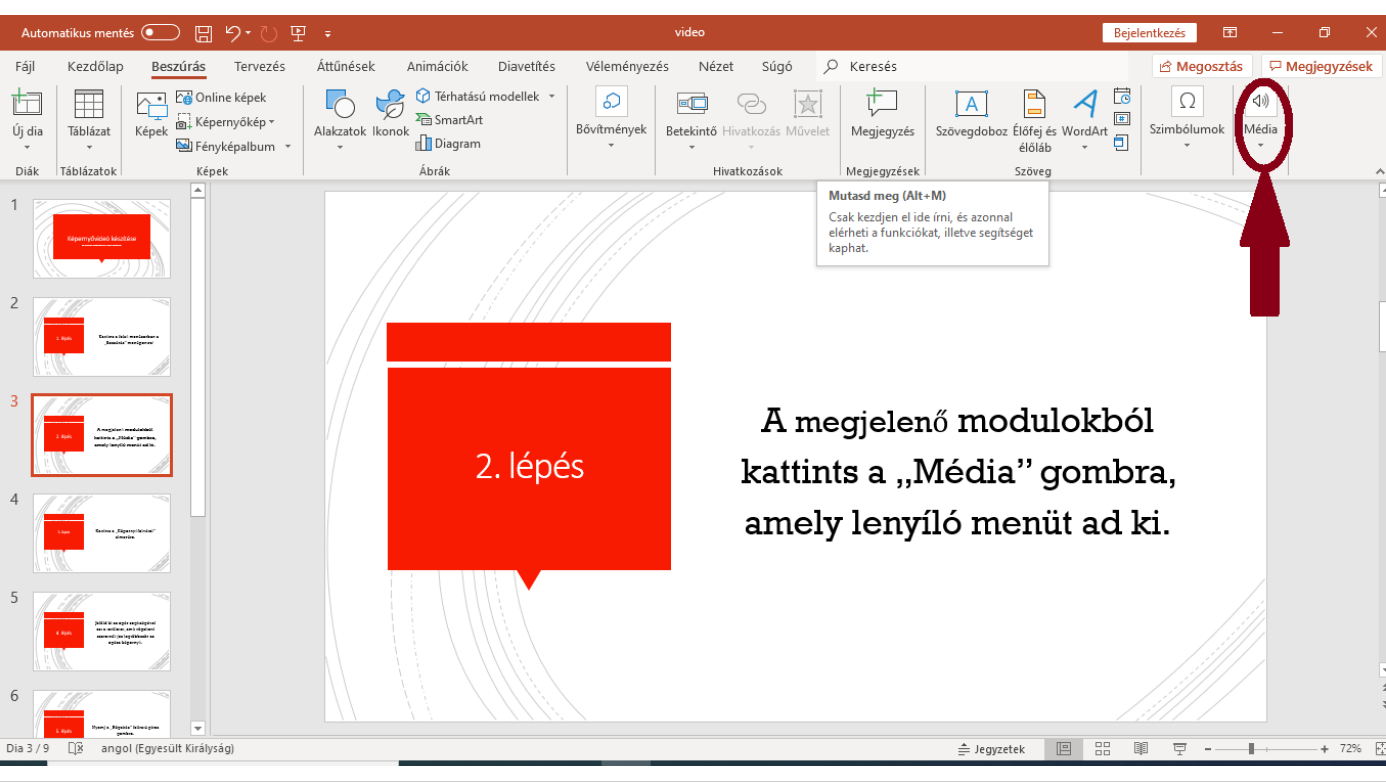Switch to Normal view icon in the status bar
The height and width of the screenshot is (782, 1386).
pyautogui.click(x=1064, y=748)
